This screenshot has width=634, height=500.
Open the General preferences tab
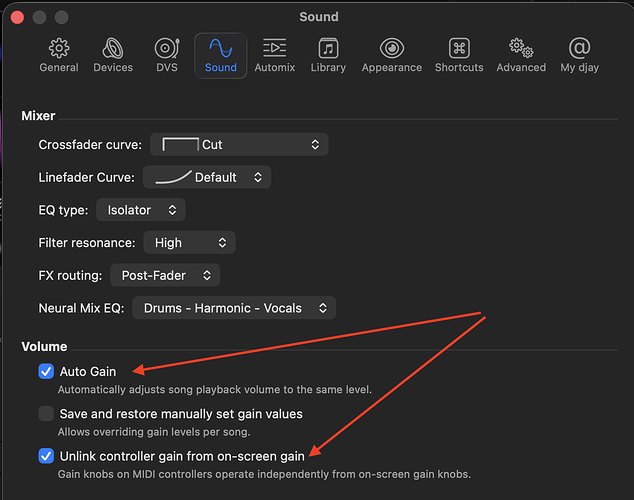tap(59, 56)
